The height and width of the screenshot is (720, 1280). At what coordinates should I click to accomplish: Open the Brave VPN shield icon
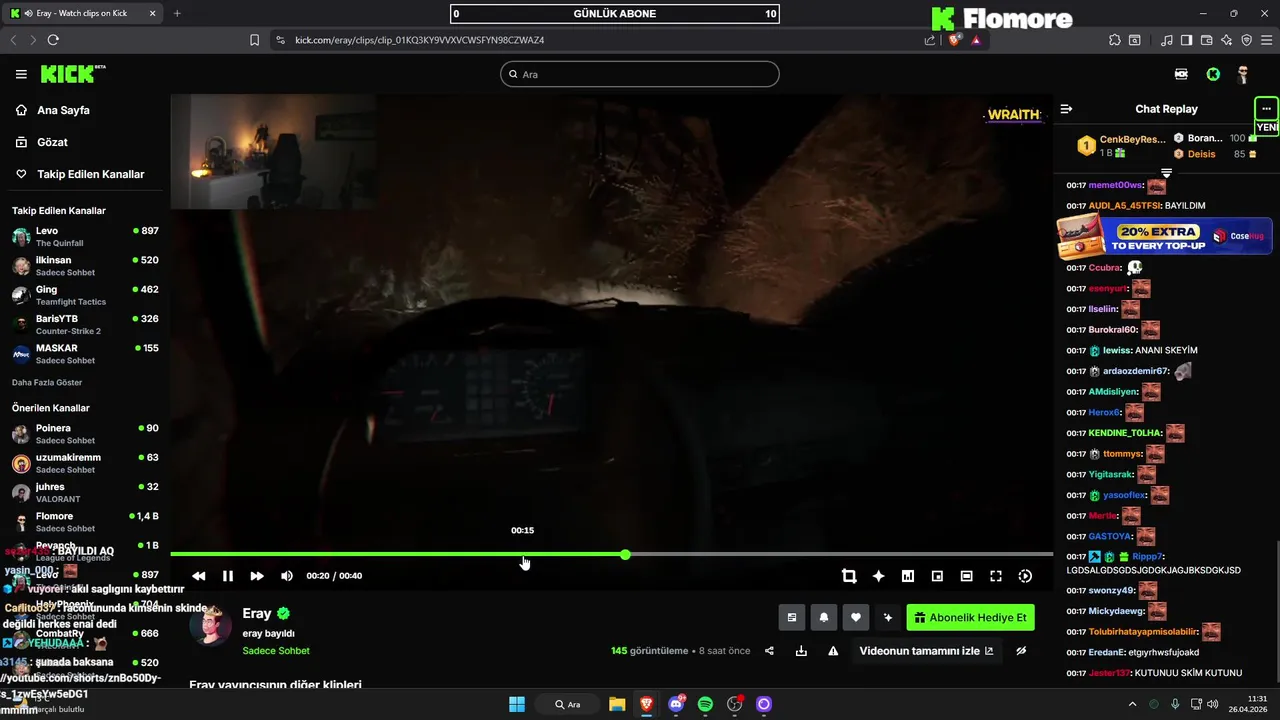[1246, 40]
